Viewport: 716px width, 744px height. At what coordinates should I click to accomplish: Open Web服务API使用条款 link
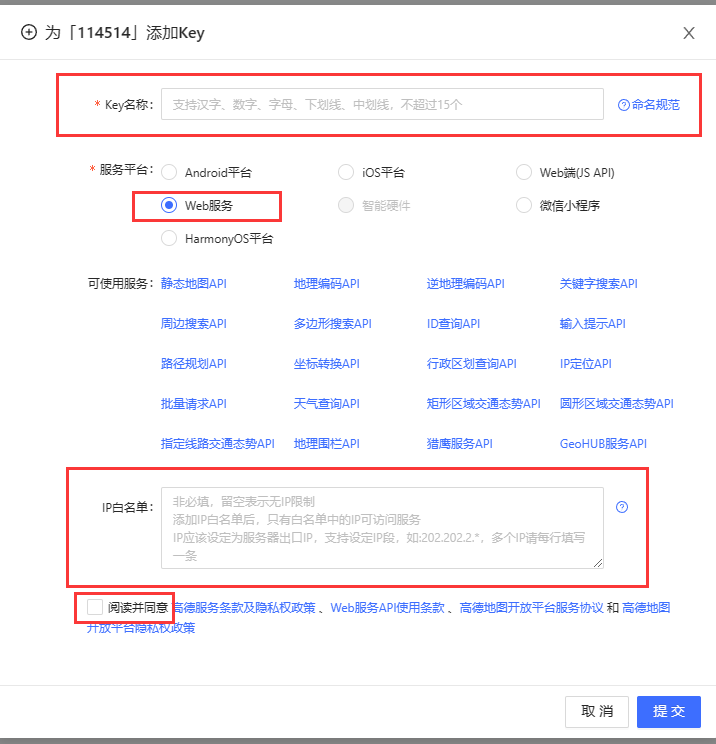(x=388, y=607)
